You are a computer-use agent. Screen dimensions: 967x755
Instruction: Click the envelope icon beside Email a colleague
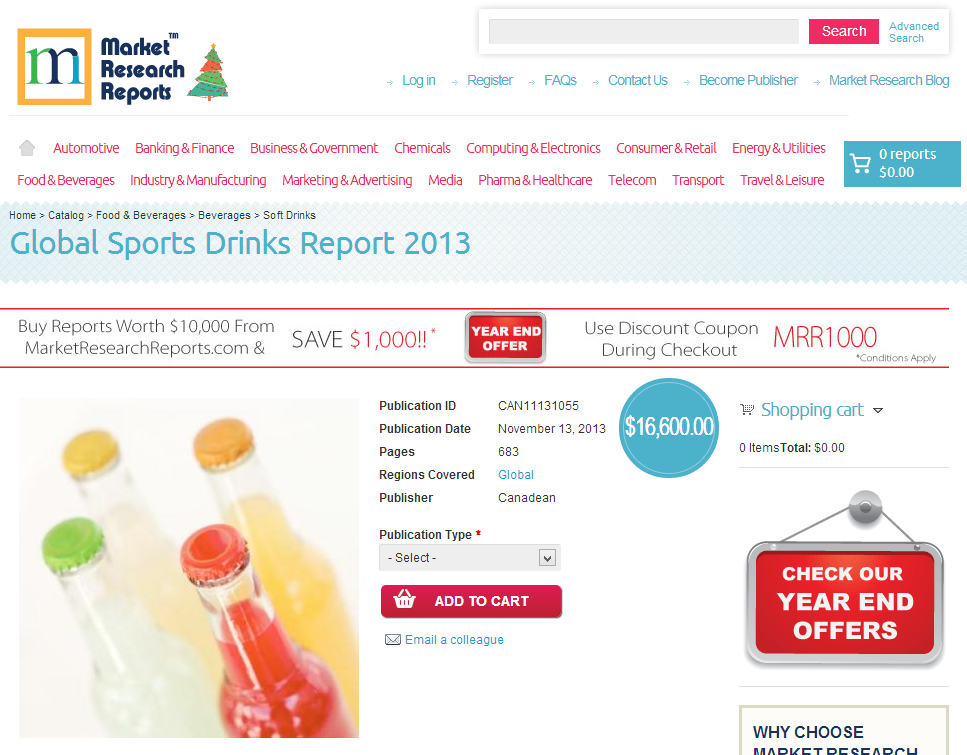pos(393,639)
